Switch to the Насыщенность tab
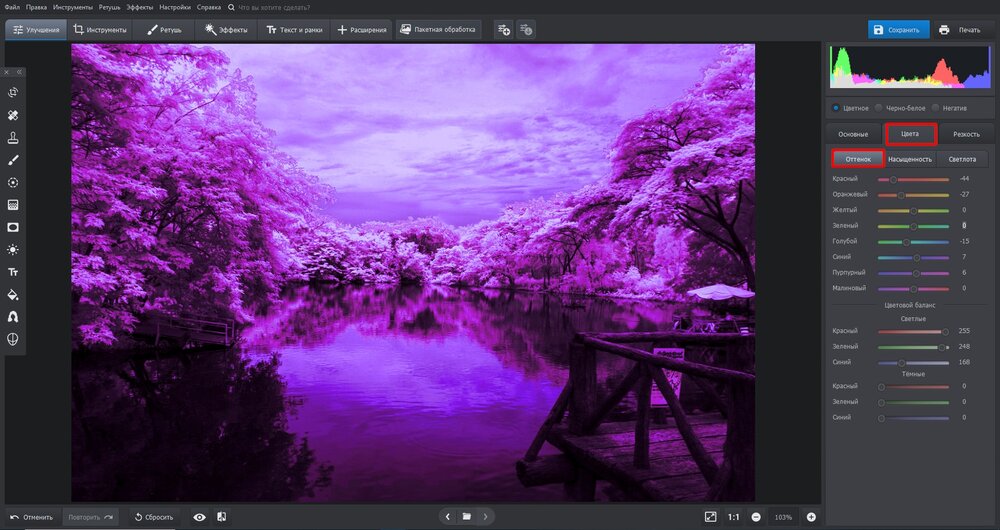The image size is (1000, 530). pyautogui.click(x=911, y=159)
